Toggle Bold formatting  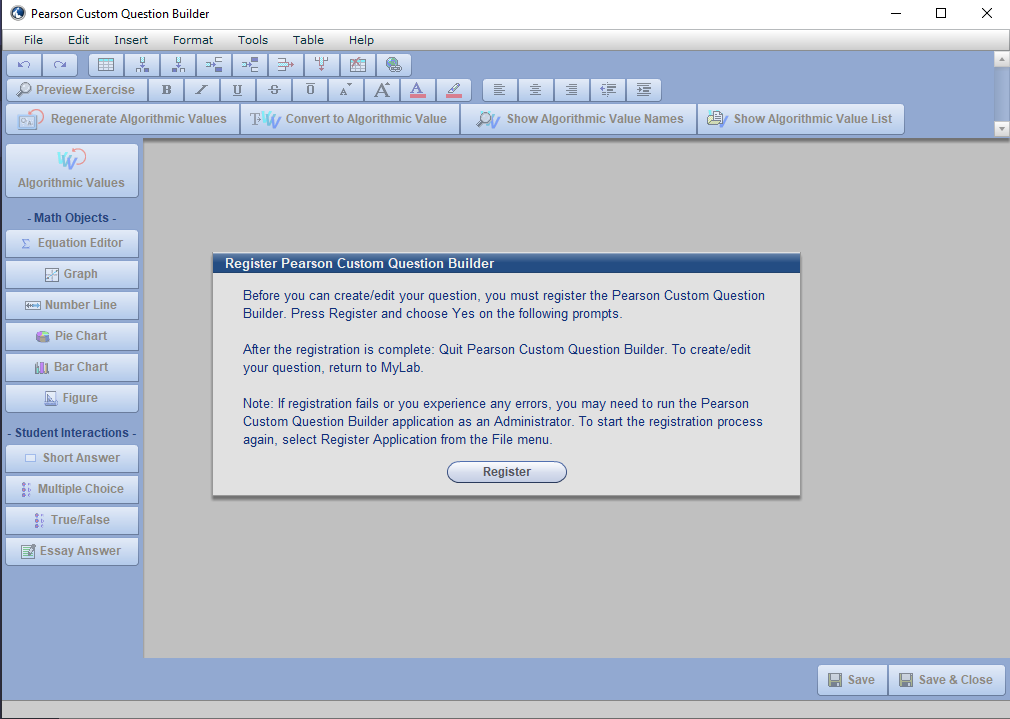(166, 90)
